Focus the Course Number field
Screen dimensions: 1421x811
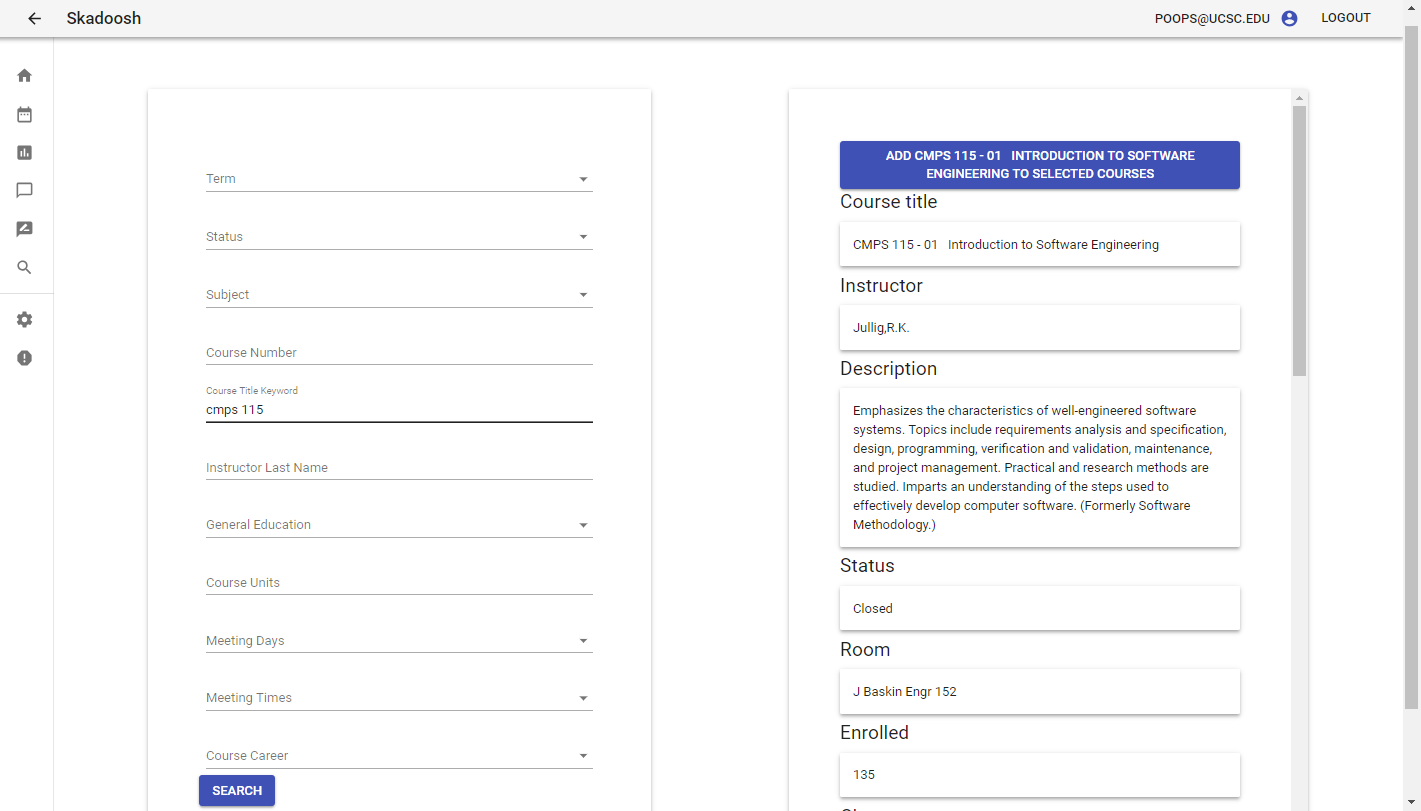tap(399, 353)
